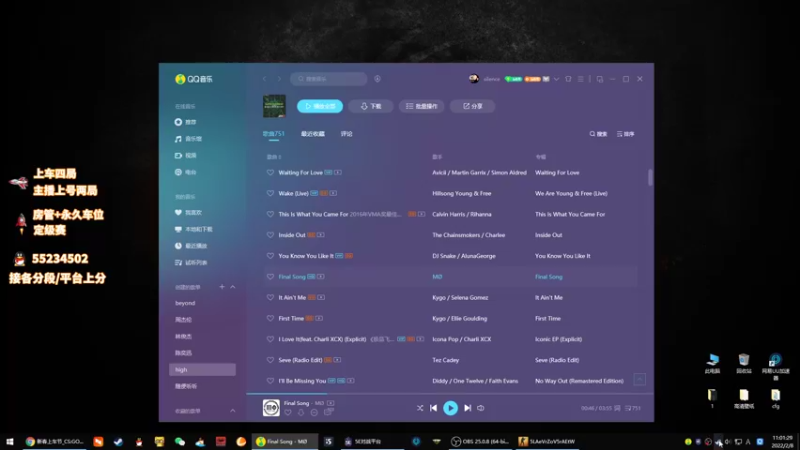The width and height of the screenshot is (800, 450).
Task: Click the batch operations (批量操作) button
Action: (421, 106)
